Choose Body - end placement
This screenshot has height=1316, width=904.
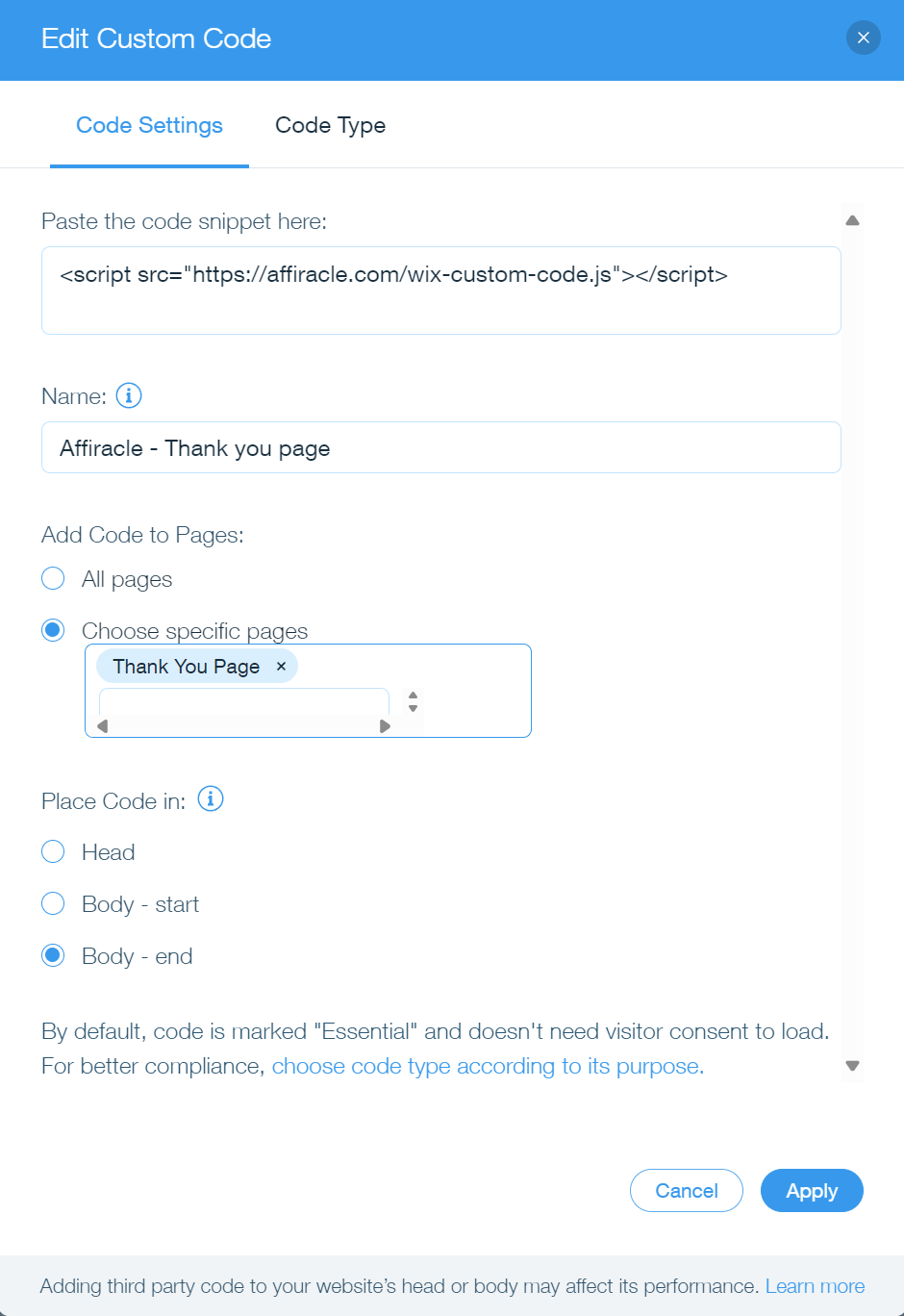tap(54, 955)
